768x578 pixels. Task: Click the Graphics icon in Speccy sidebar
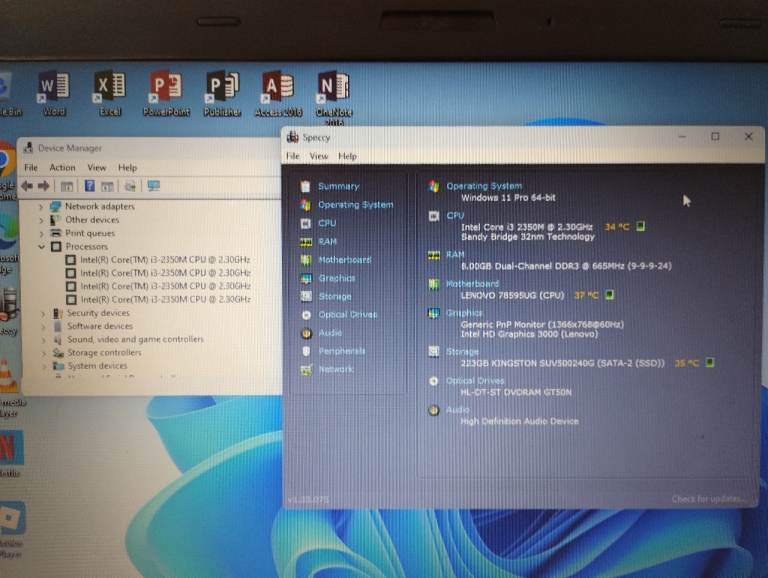[x=306, y=279]
